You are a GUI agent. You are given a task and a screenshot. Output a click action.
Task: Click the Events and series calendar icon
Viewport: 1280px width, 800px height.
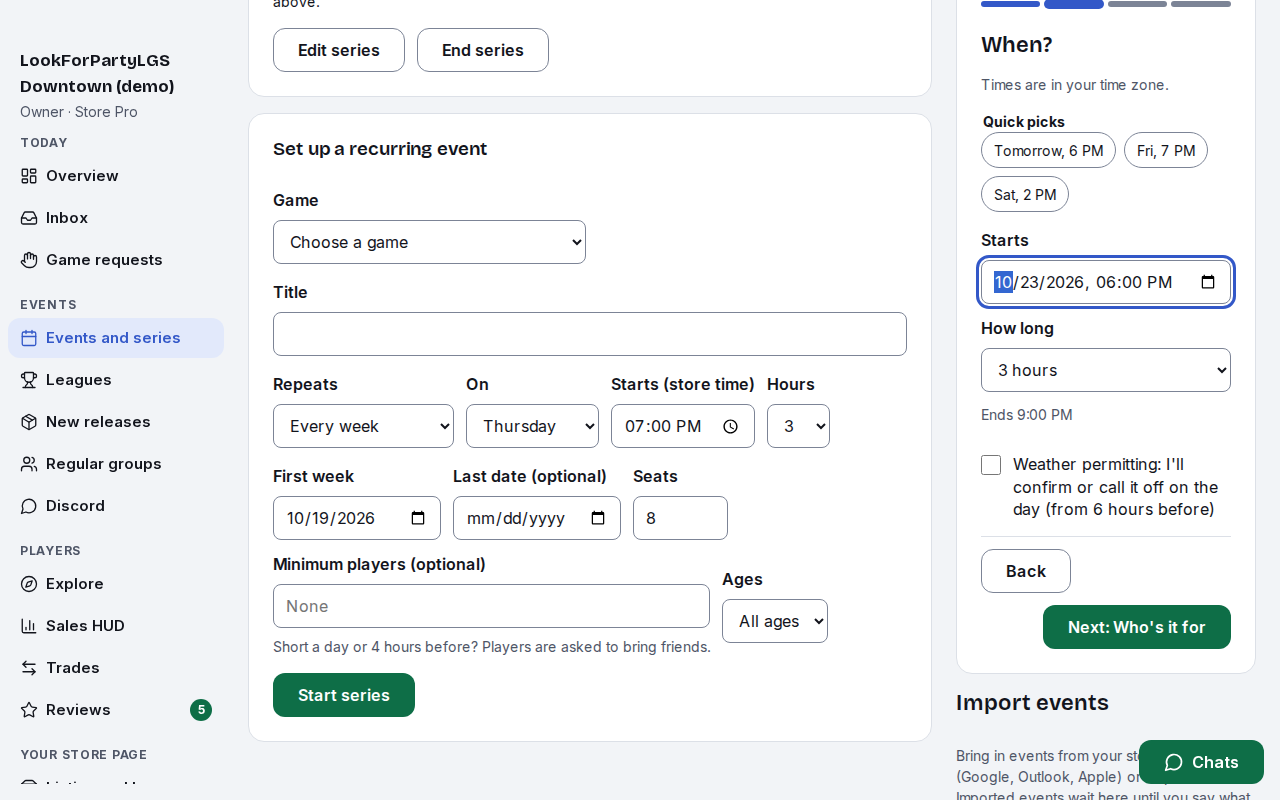point(29,338)
